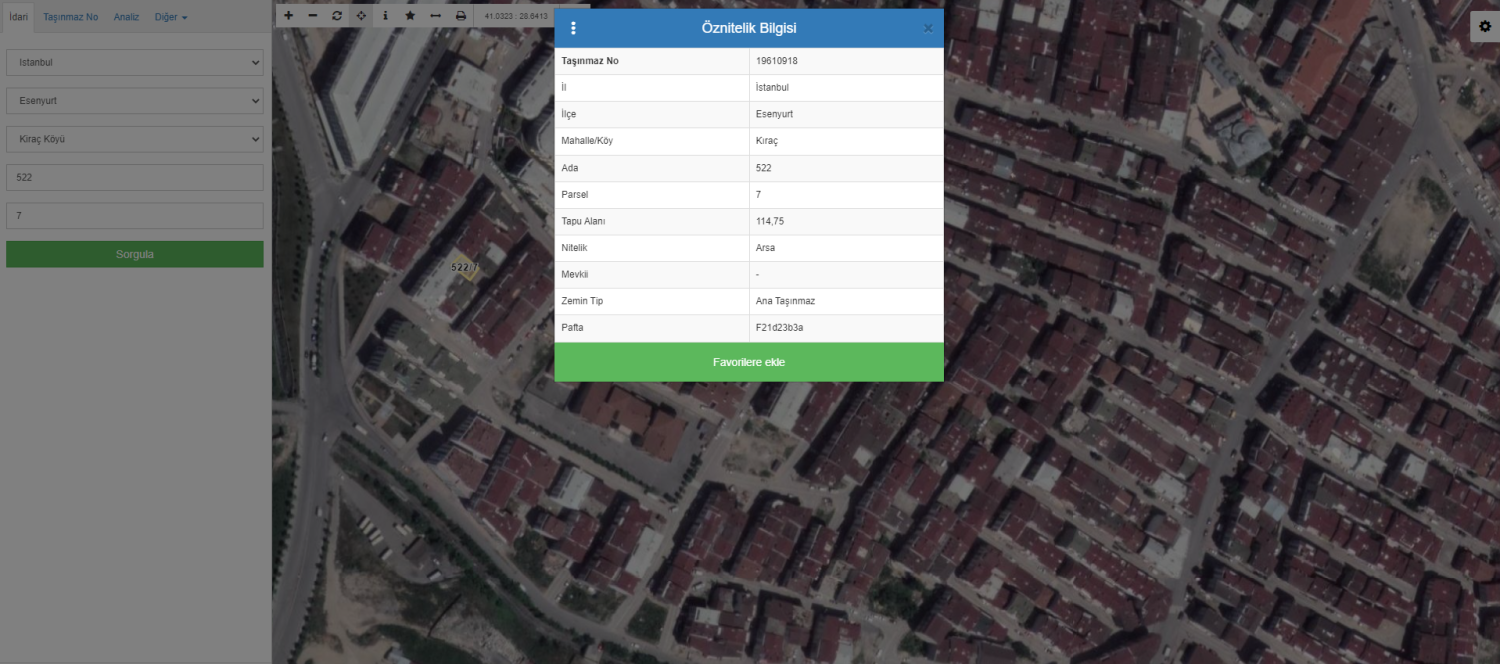Image resolution: width=1500 pixels, height=664 pixels.
Task: Zoom out with the minus icon
Action: (x=313, y=16)
